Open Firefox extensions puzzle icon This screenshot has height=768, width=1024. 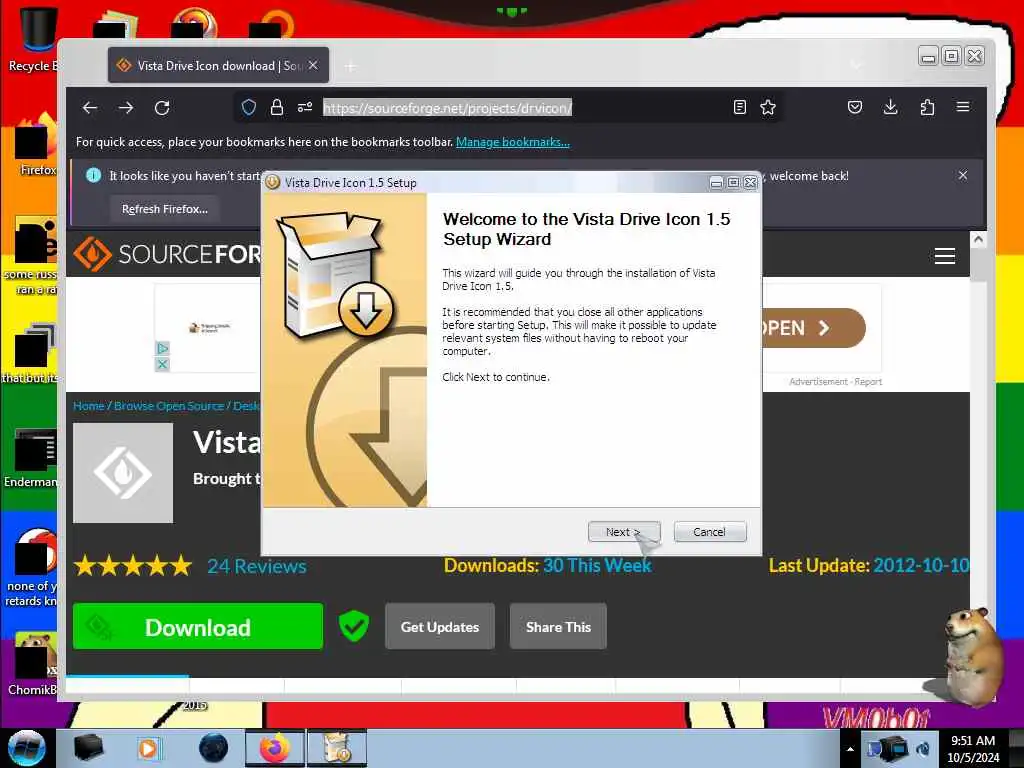(x=927, y=107)
